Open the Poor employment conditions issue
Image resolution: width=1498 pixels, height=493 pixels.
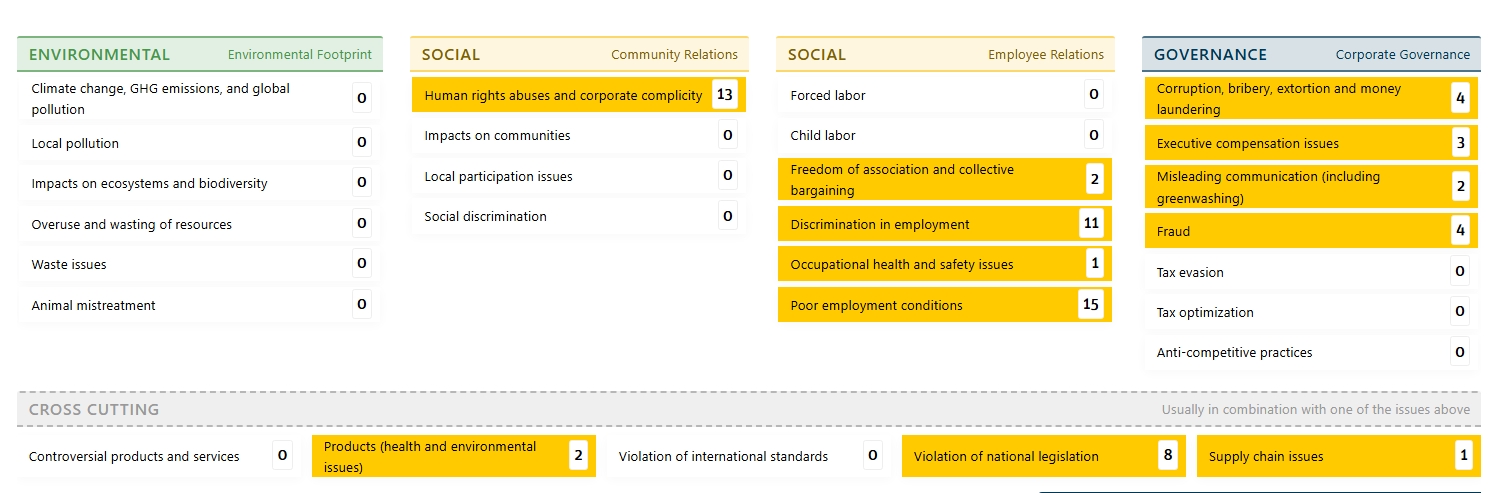click(x=945, y=305)
